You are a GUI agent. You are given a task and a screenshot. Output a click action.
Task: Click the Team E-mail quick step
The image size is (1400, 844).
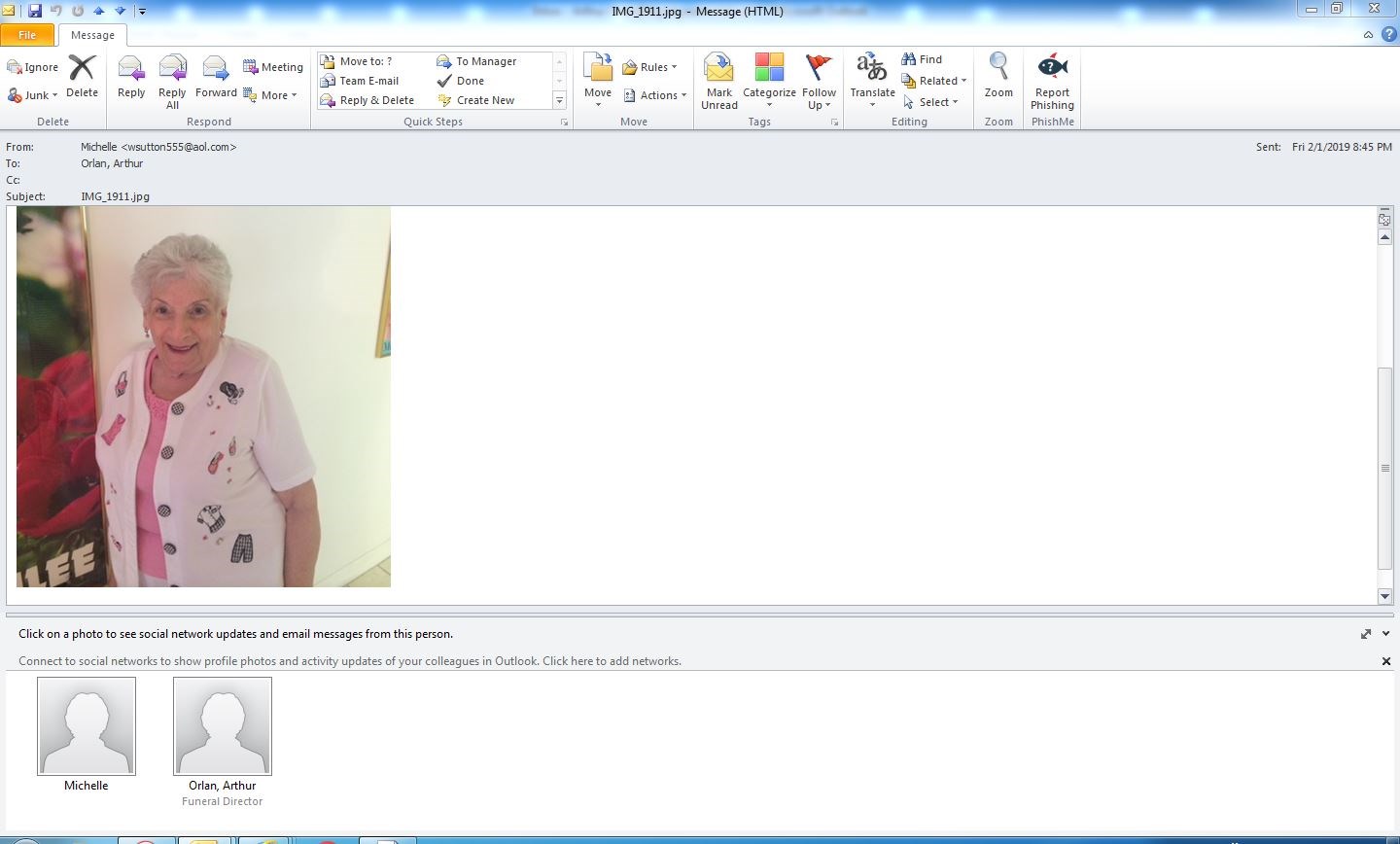click(368, 81)
